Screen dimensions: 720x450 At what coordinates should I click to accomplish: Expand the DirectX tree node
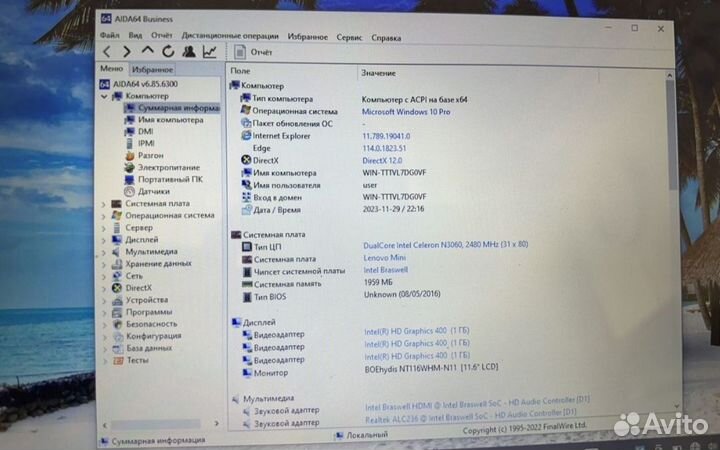click(104, 288)
